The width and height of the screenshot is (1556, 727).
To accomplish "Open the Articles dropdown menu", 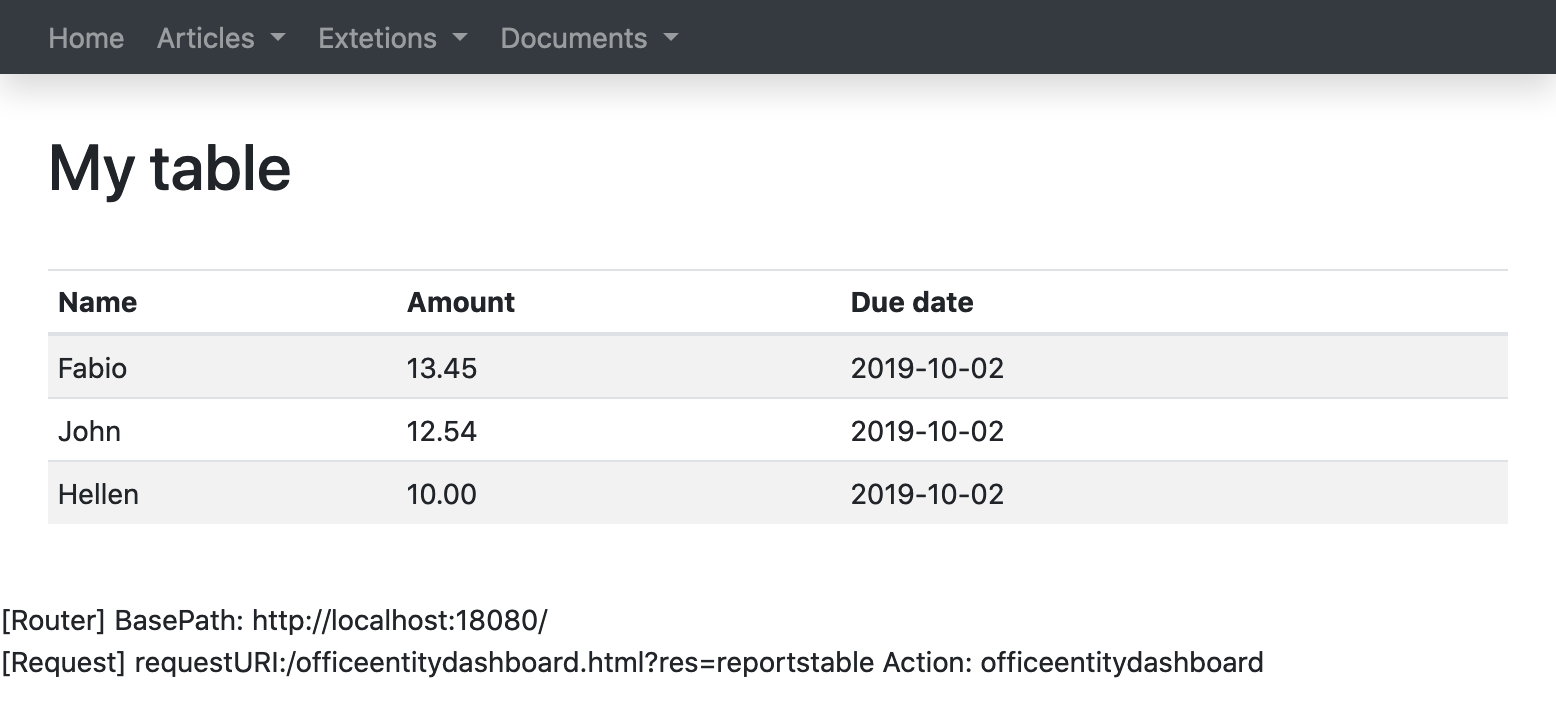I will tap(221, 38).
